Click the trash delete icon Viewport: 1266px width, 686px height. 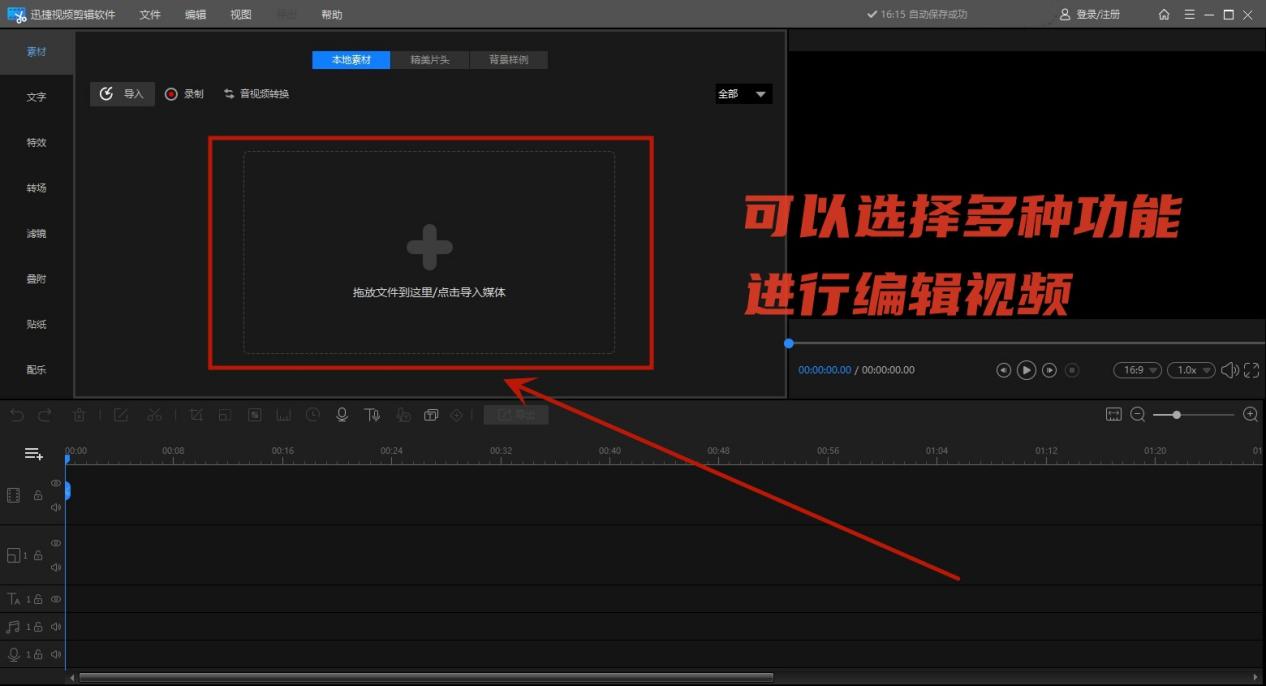click(80, 415)
